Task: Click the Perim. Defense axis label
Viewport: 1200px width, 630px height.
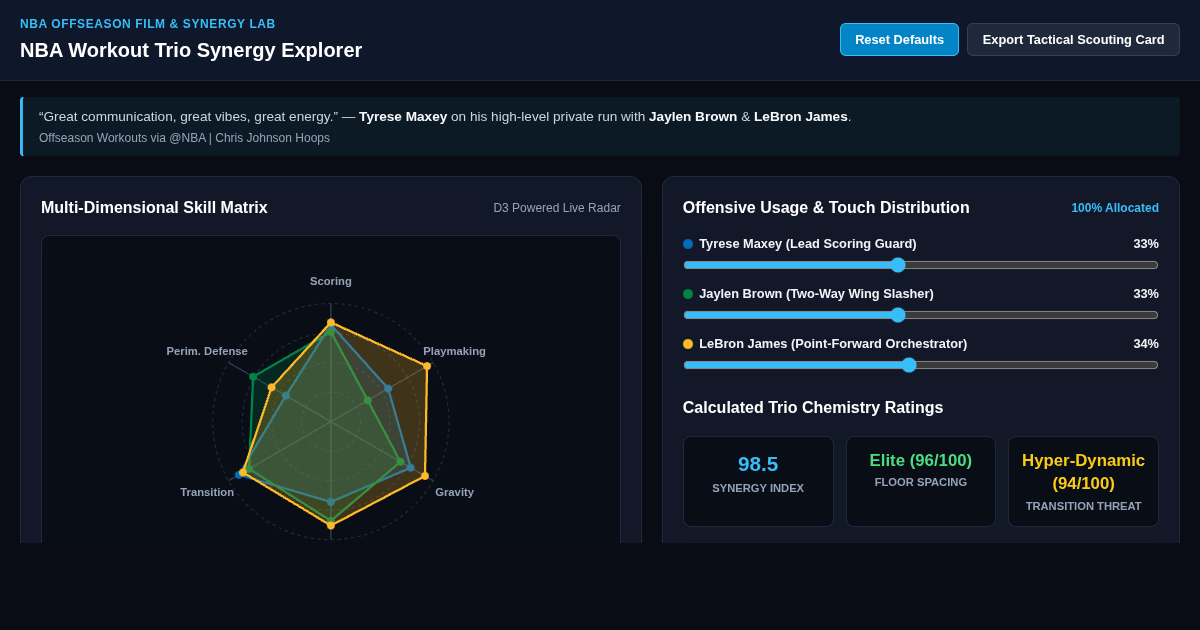Action: pyautogui.click(x=207, y=351)
